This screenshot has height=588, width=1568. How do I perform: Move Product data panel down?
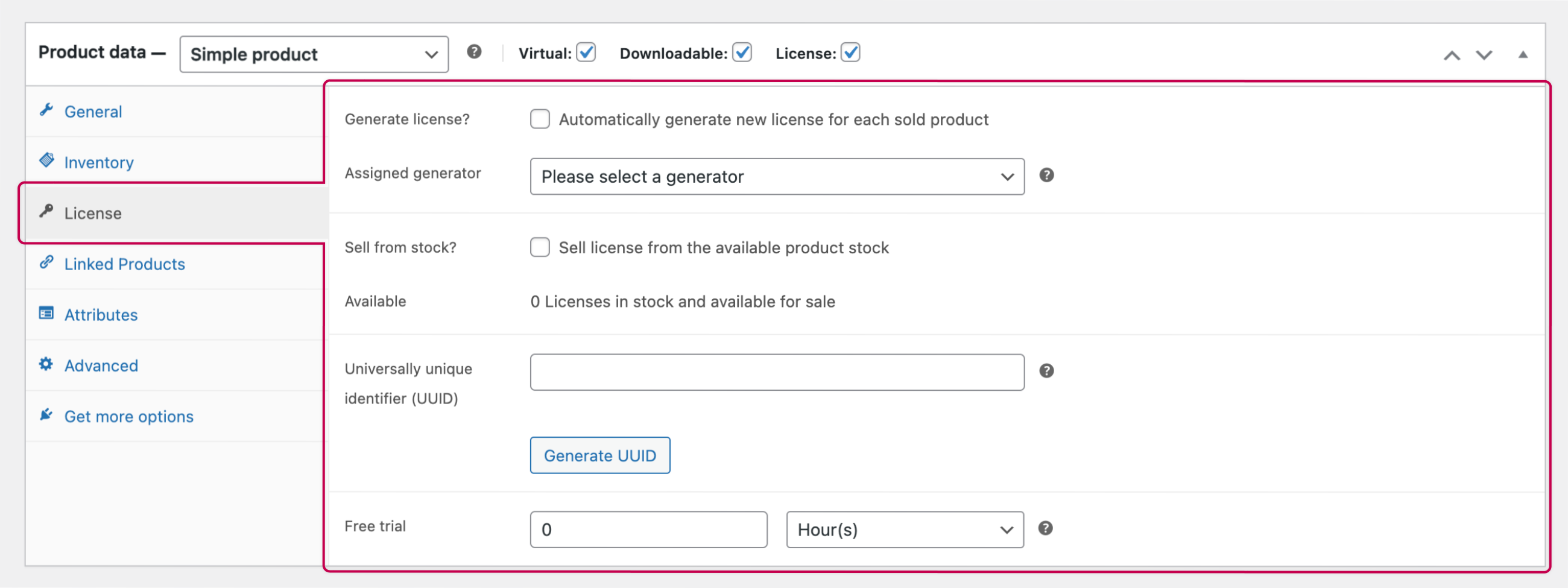click(1484, 55)
